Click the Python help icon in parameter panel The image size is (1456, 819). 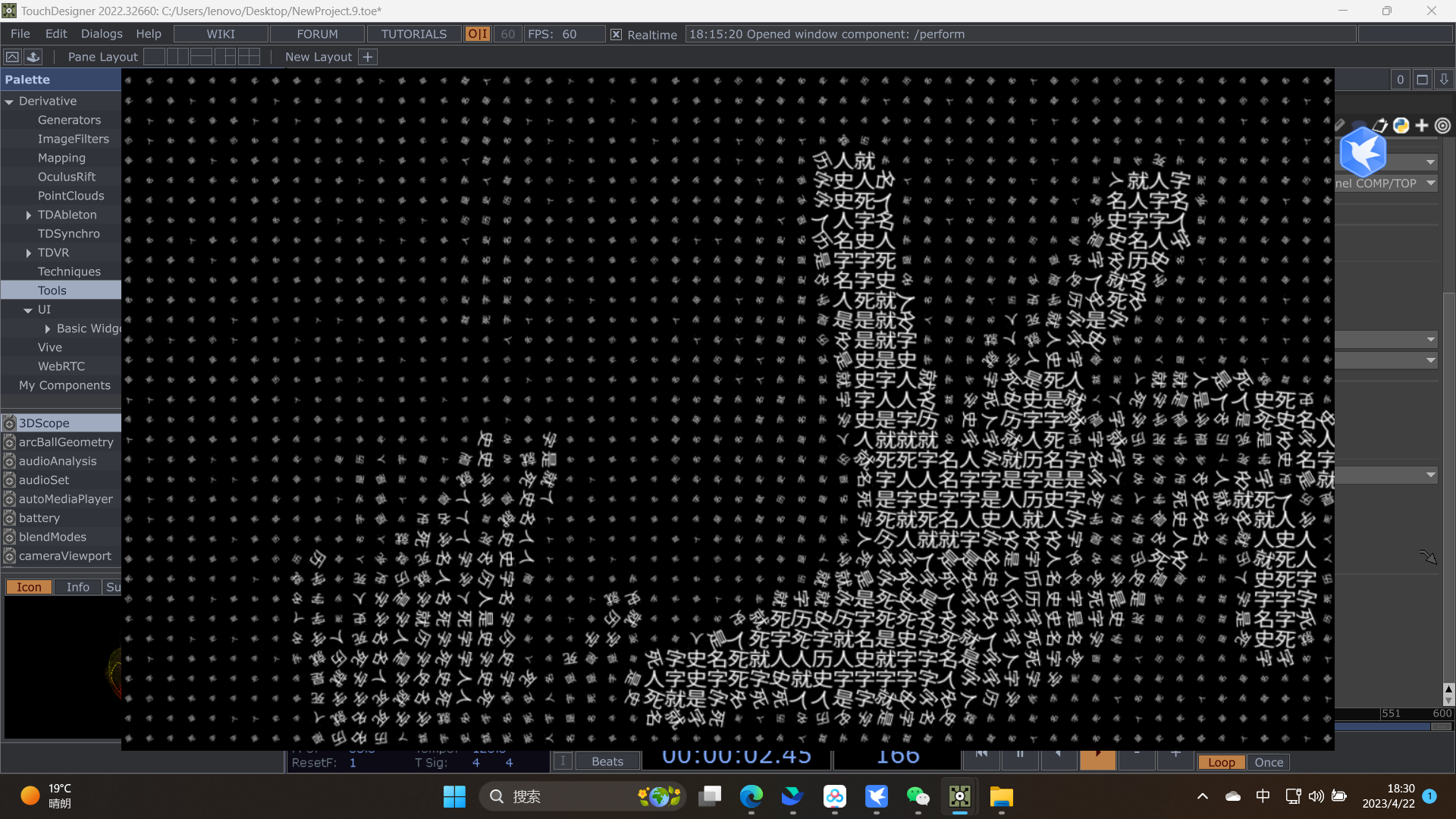tap(1401, 126)
